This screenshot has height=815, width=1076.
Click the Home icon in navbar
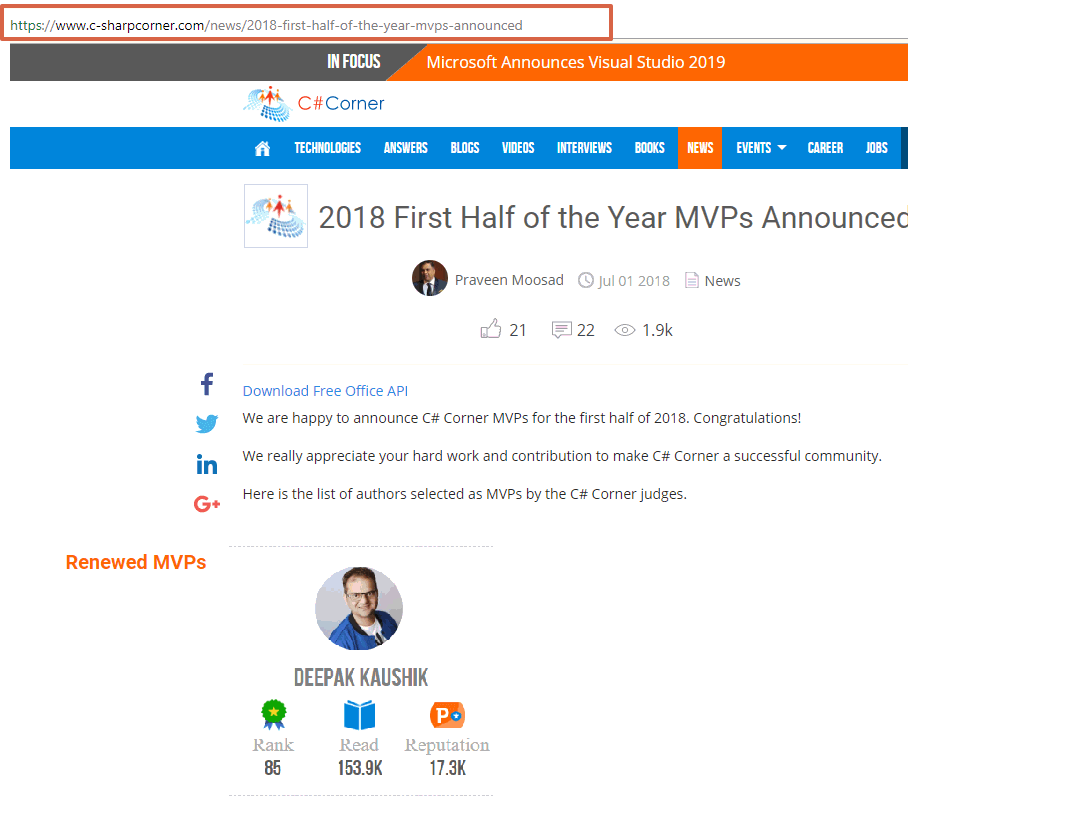pos(262,148)
